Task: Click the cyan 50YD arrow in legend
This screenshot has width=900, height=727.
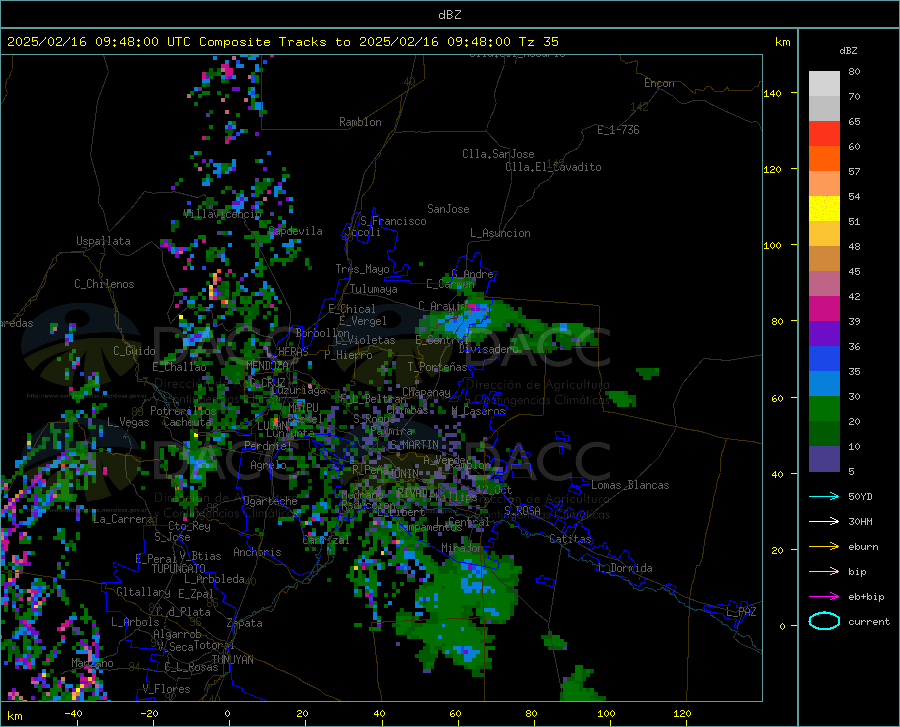Action: (824, 496)
